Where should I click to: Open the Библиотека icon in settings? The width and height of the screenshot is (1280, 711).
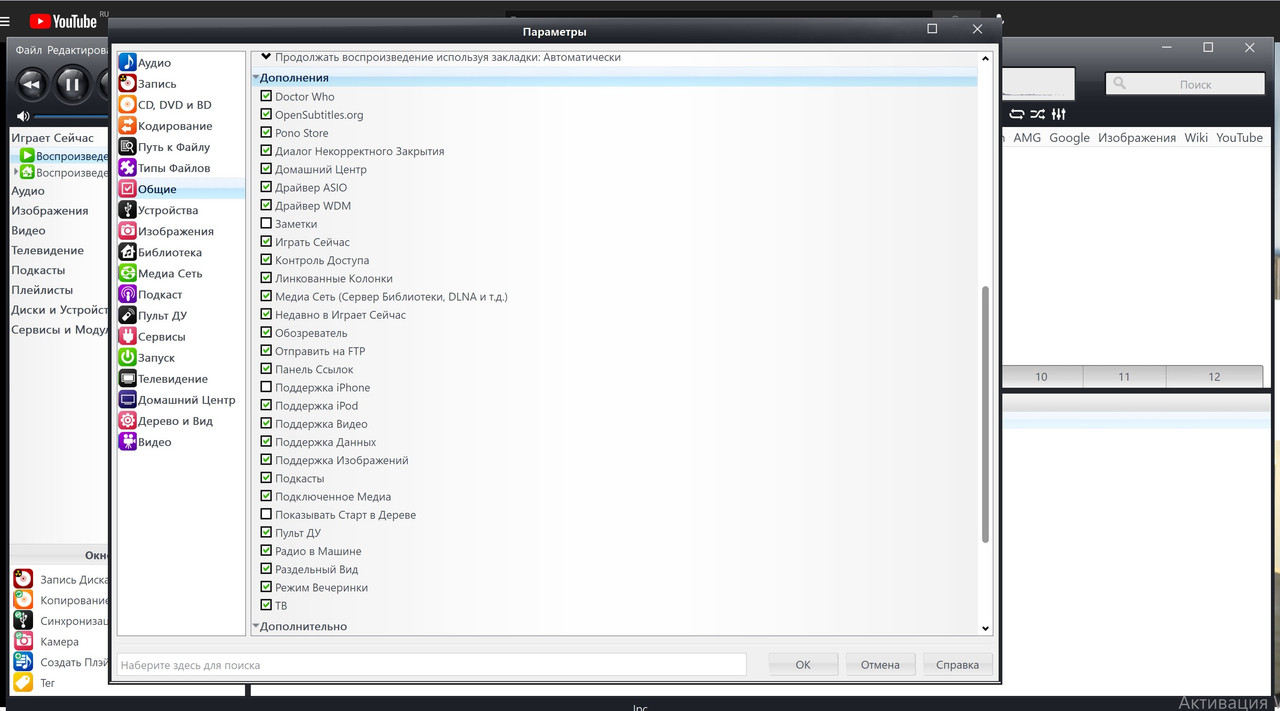click(127, 252)
